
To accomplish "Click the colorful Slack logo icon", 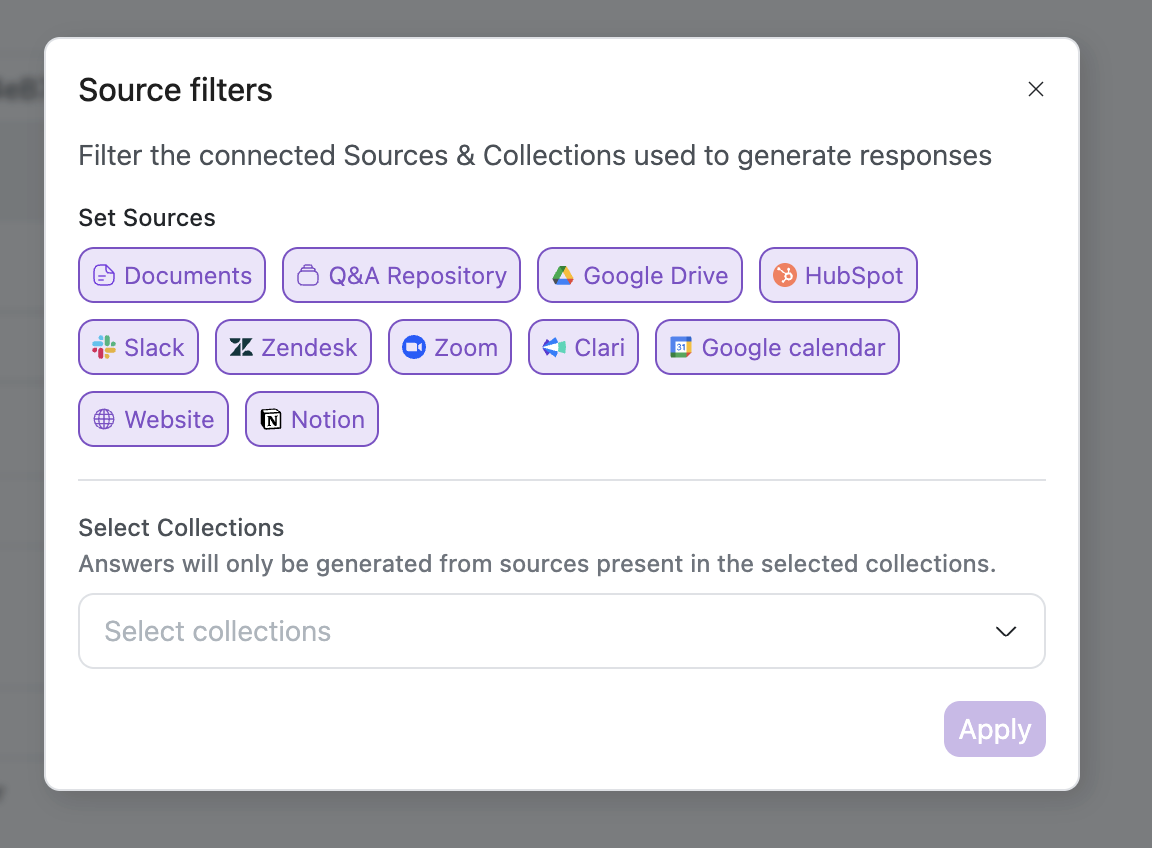I will point(104,348).
